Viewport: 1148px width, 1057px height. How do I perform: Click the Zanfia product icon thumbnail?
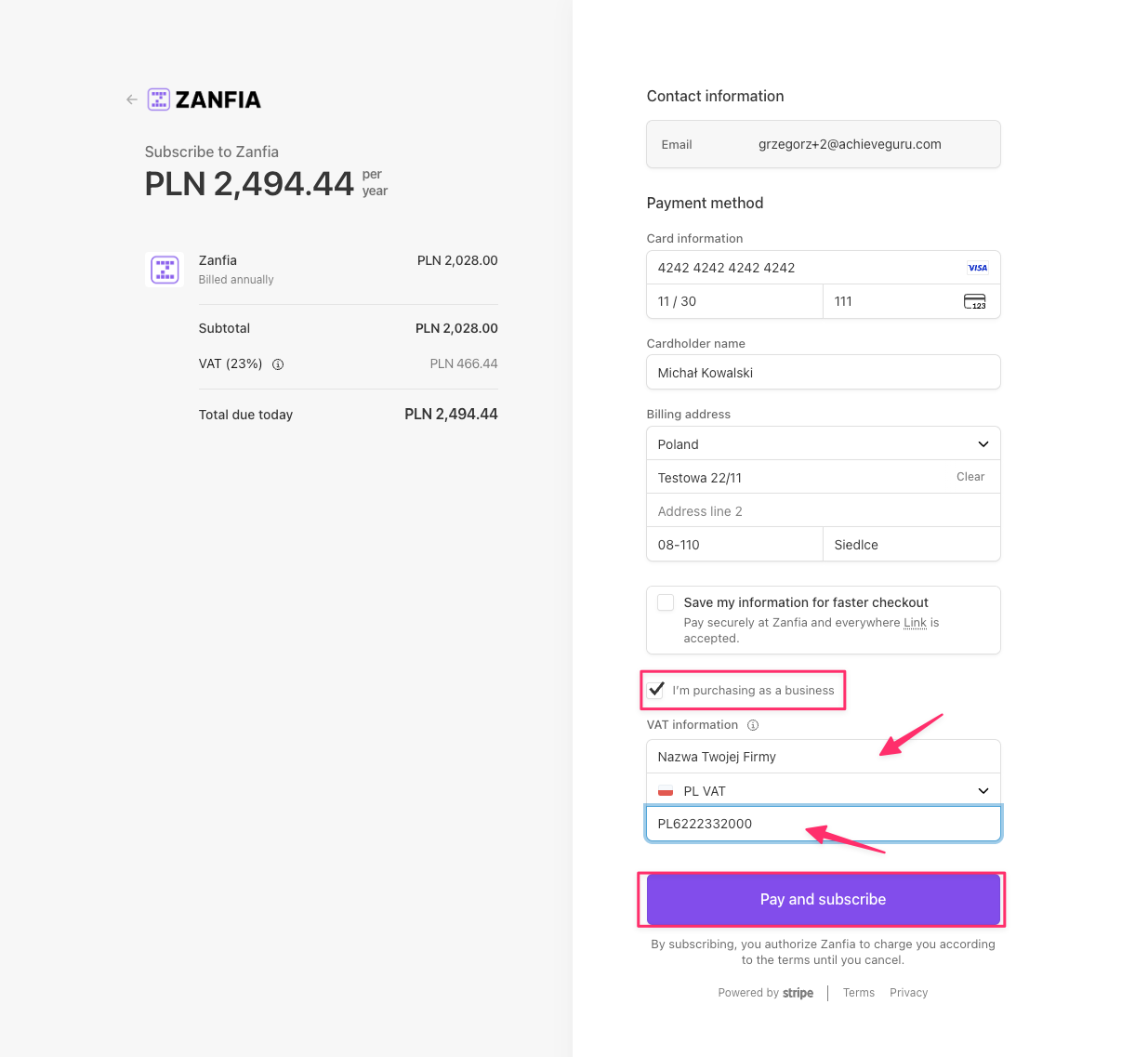tap(165, 270)
